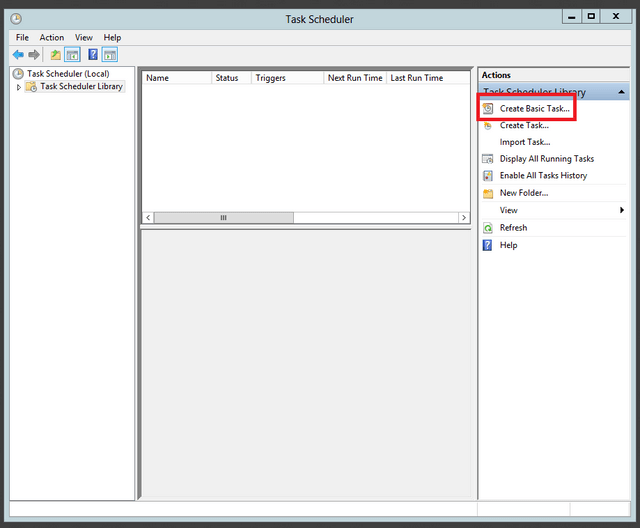Open the File menu
Viewport: 640px width, 528px height.
pyautogui.click(x=22, y=38)
